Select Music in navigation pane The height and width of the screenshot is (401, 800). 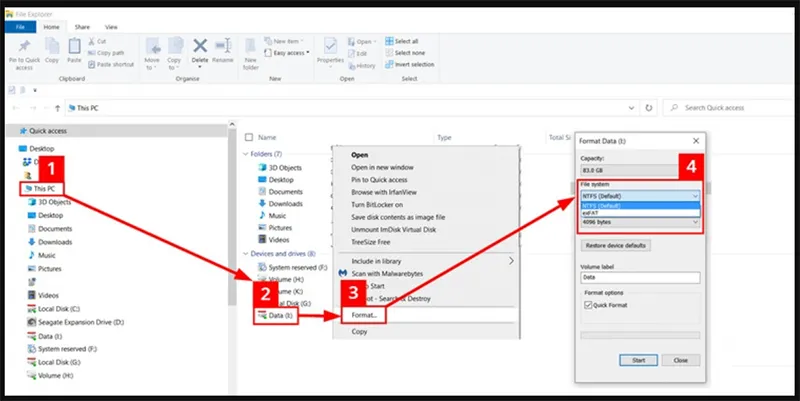pos(42,255)
